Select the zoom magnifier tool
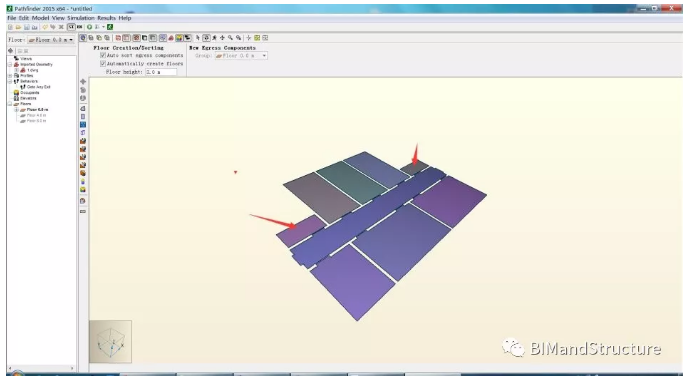Screen dimensions: 690x379 (x=230, y=38)
